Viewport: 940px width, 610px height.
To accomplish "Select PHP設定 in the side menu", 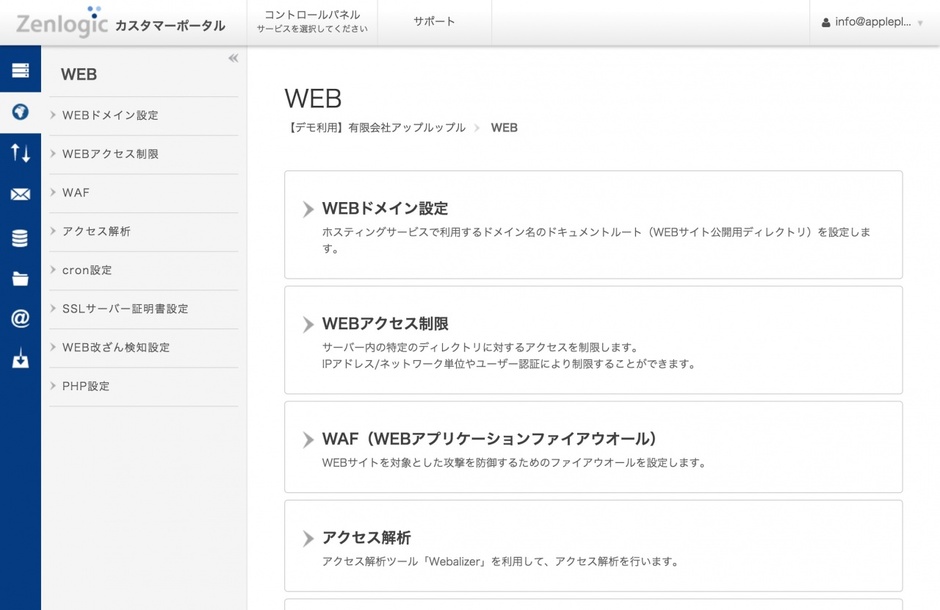I will point(86,387).
